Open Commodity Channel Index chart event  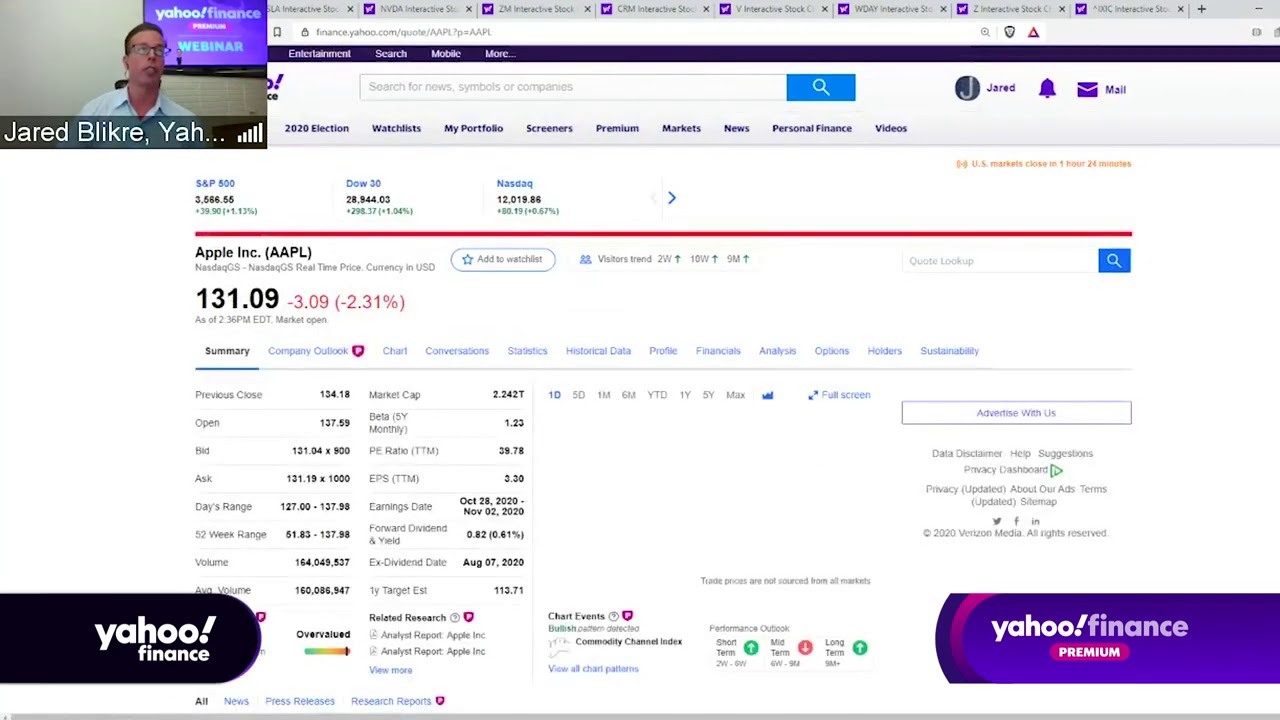628,642
